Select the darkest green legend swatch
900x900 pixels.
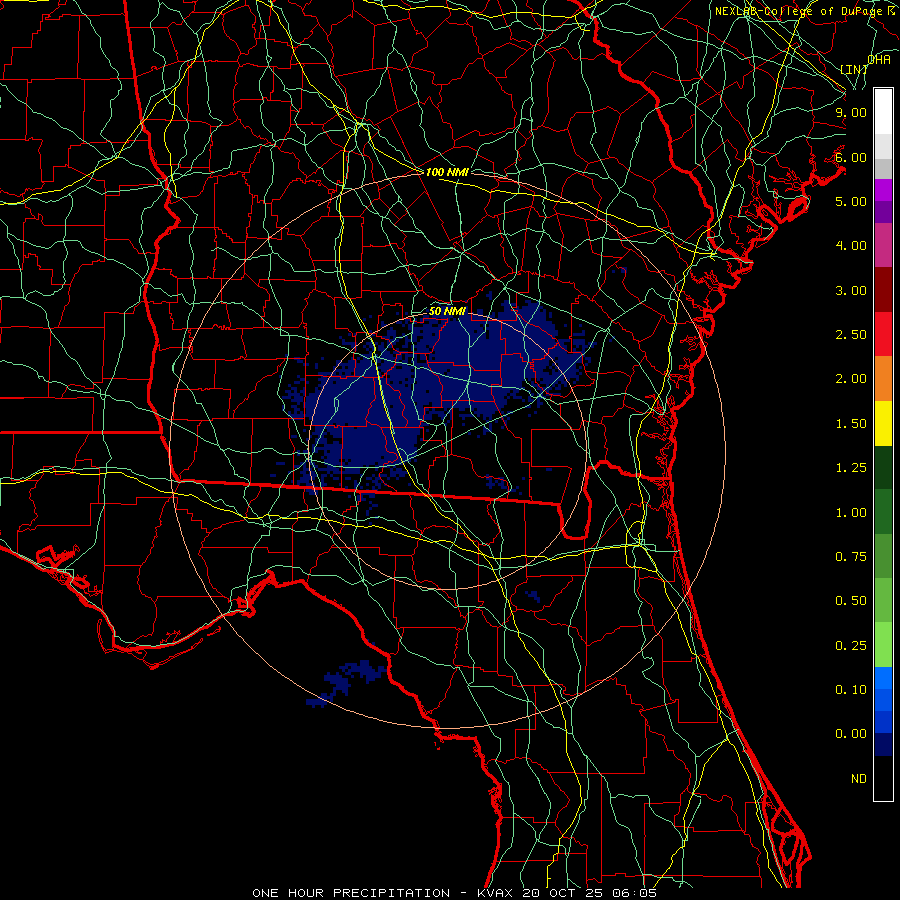(x=883, y=467)
